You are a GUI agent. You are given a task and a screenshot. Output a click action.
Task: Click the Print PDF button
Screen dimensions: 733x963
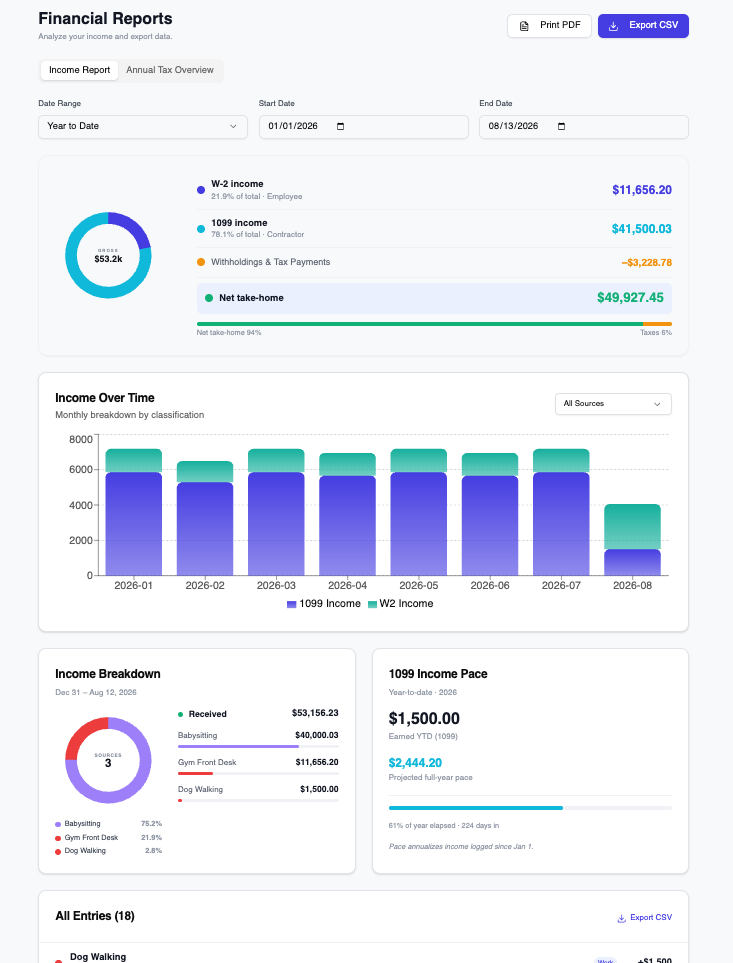point(549,26)
